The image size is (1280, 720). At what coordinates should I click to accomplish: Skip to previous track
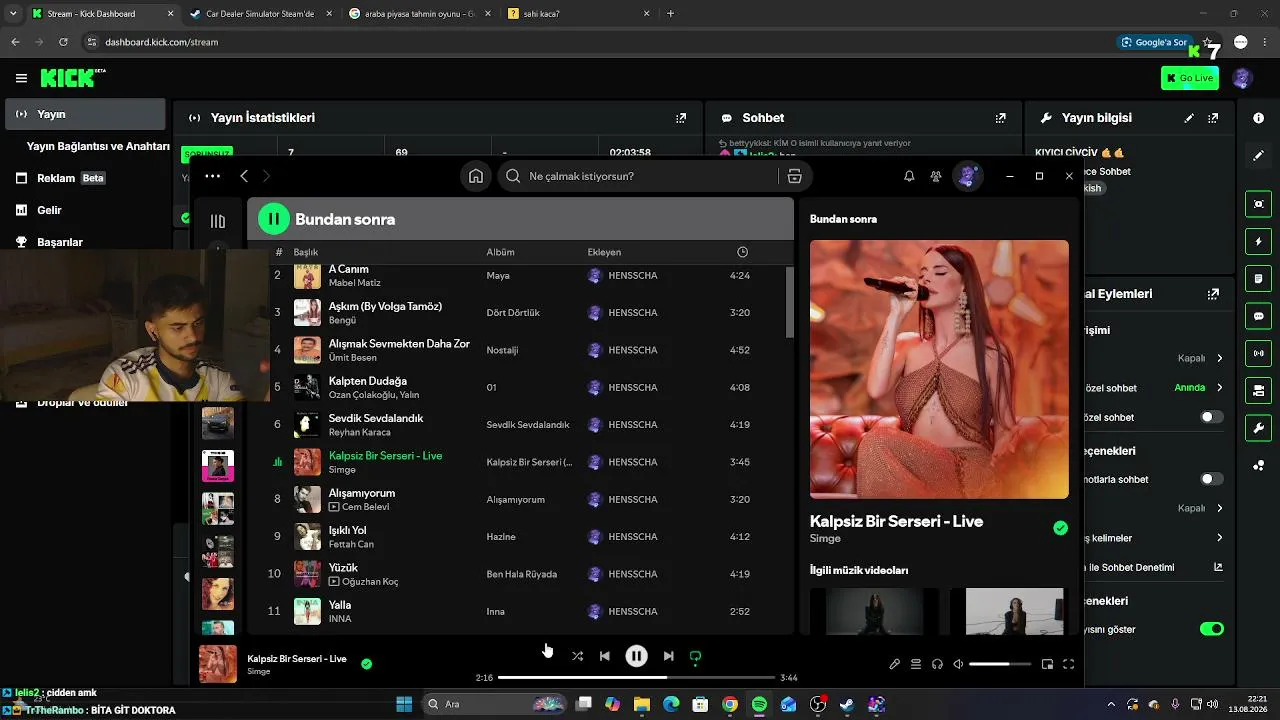(604, 656)
